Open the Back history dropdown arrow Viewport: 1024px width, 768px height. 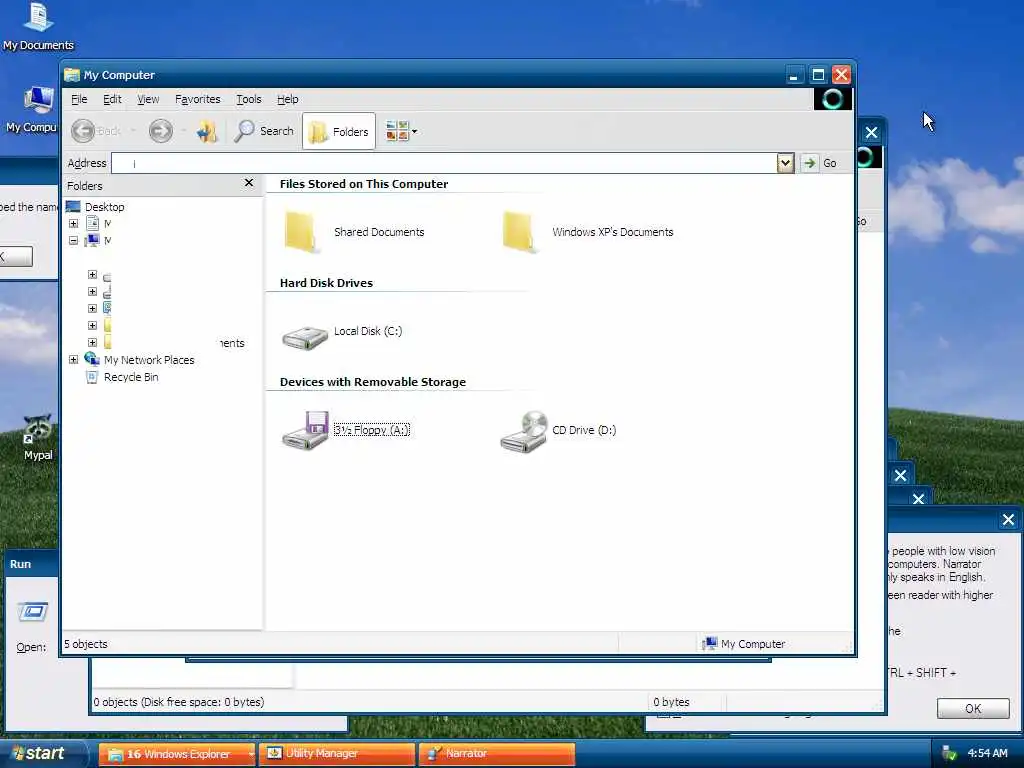point(133,131)
